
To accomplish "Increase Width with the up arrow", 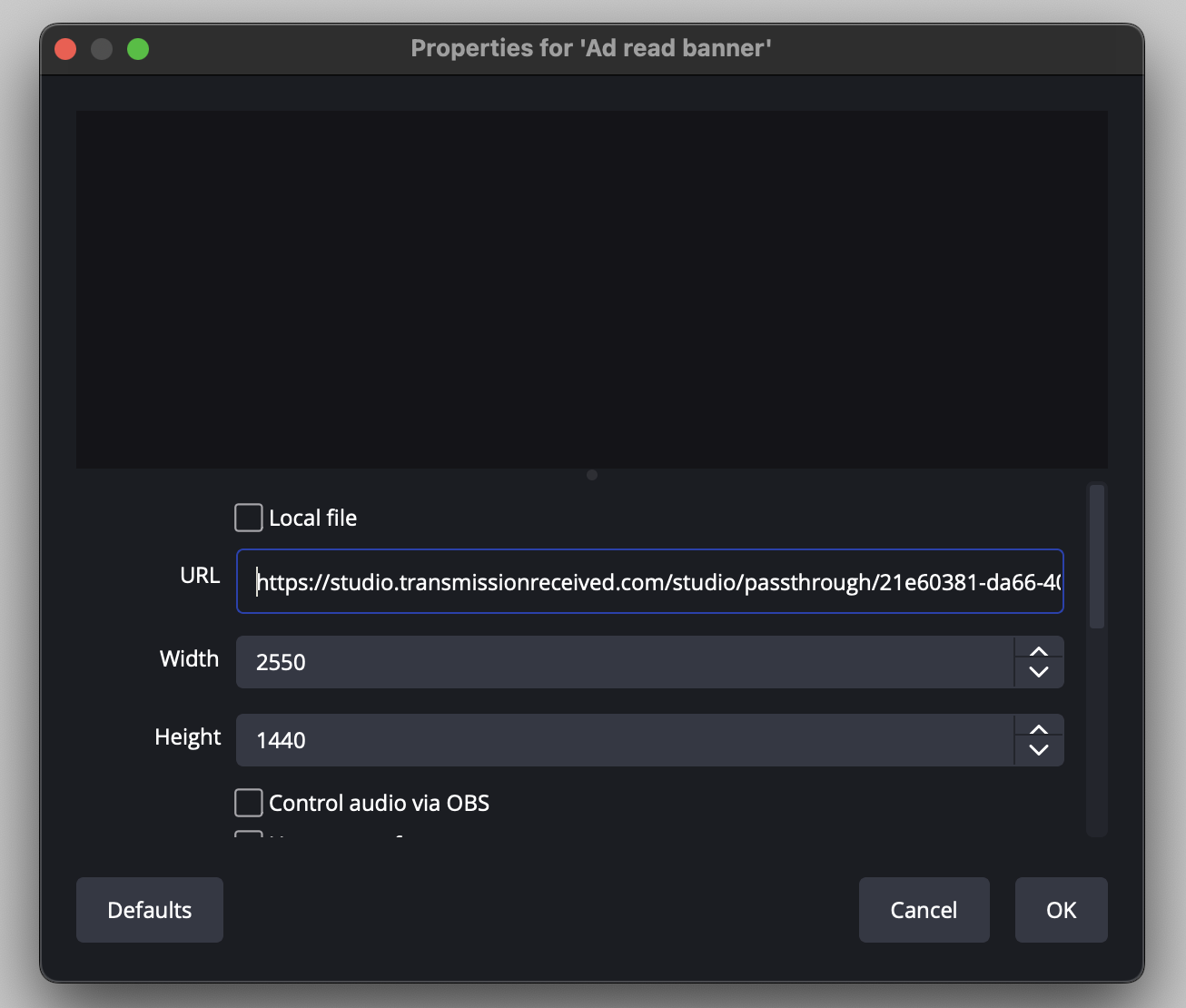I will pos(1039,651).
